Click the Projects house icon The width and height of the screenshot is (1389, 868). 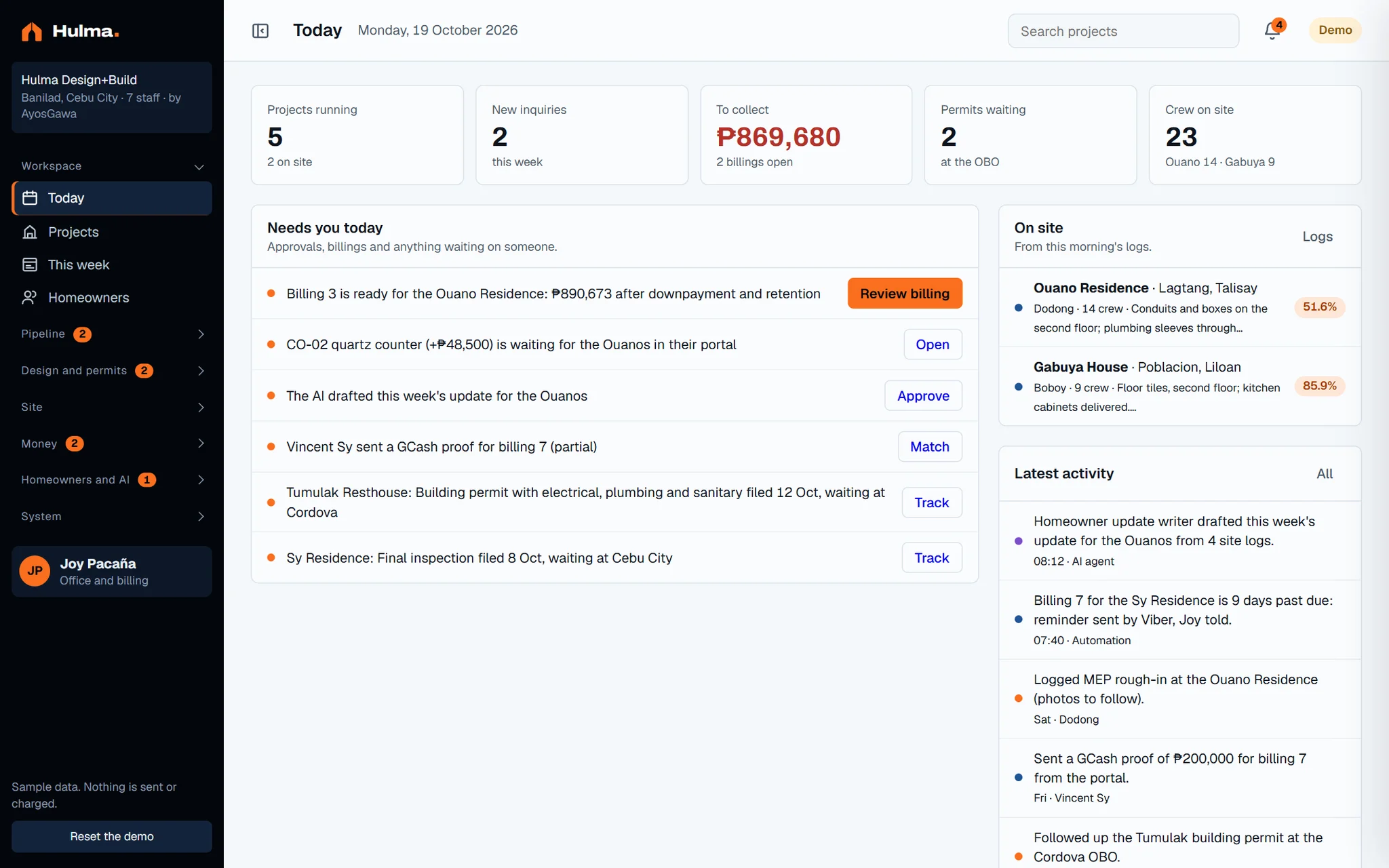click(x=30, y=232)
